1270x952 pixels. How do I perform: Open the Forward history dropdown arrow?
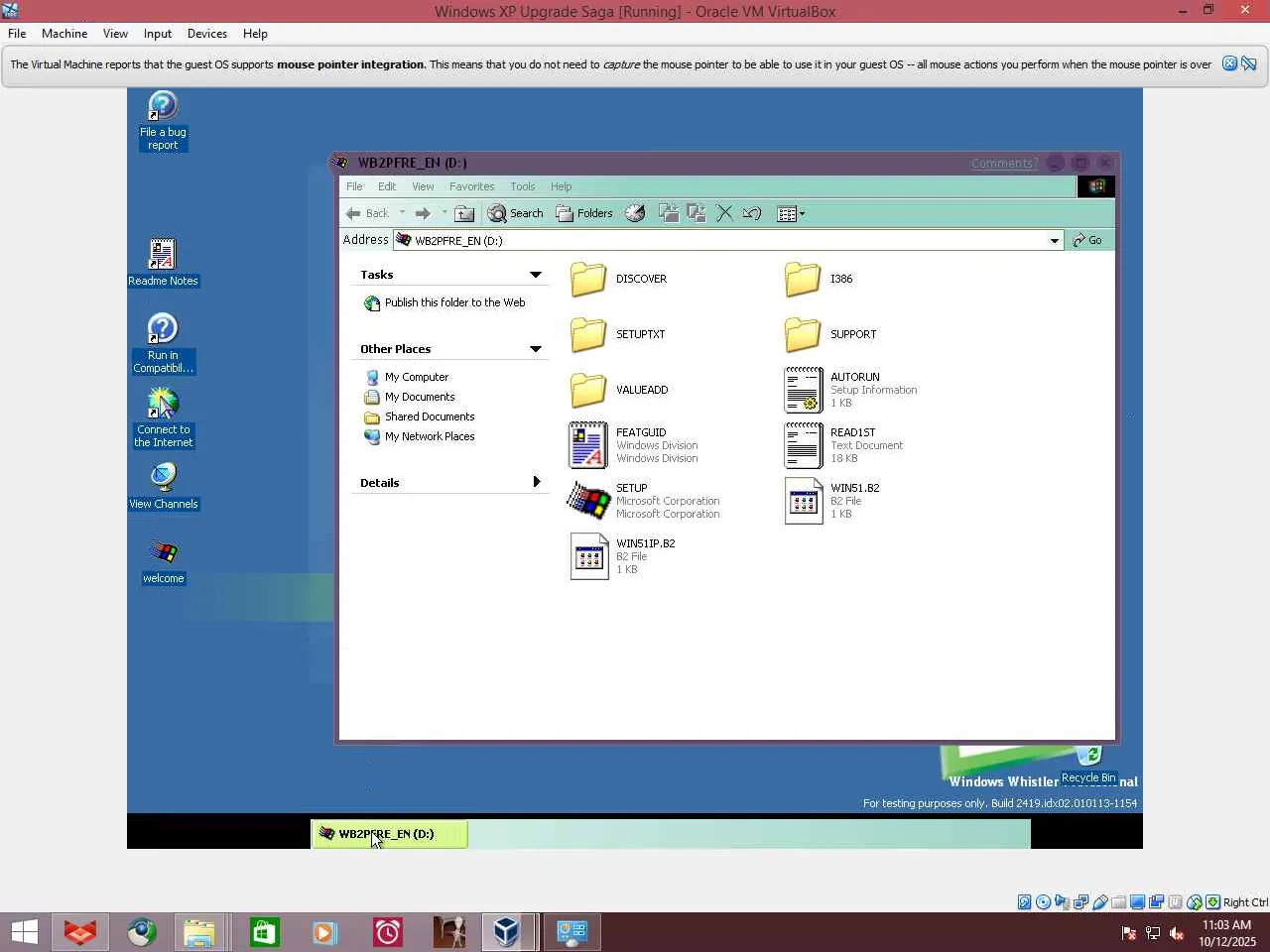coord(444,212)
